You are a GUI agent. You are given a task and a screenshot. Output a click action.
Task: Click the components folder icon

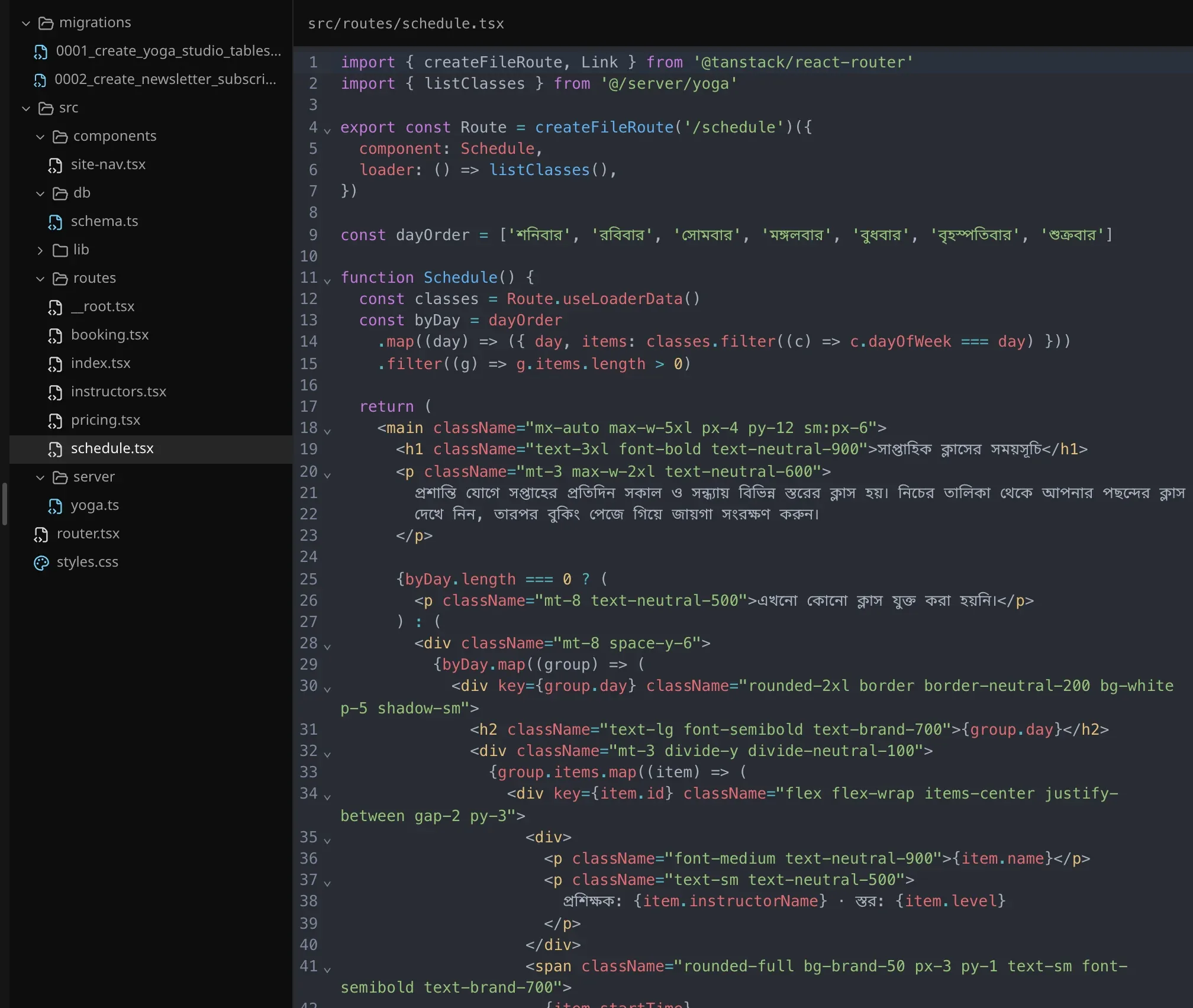click(x=60, y=137)
